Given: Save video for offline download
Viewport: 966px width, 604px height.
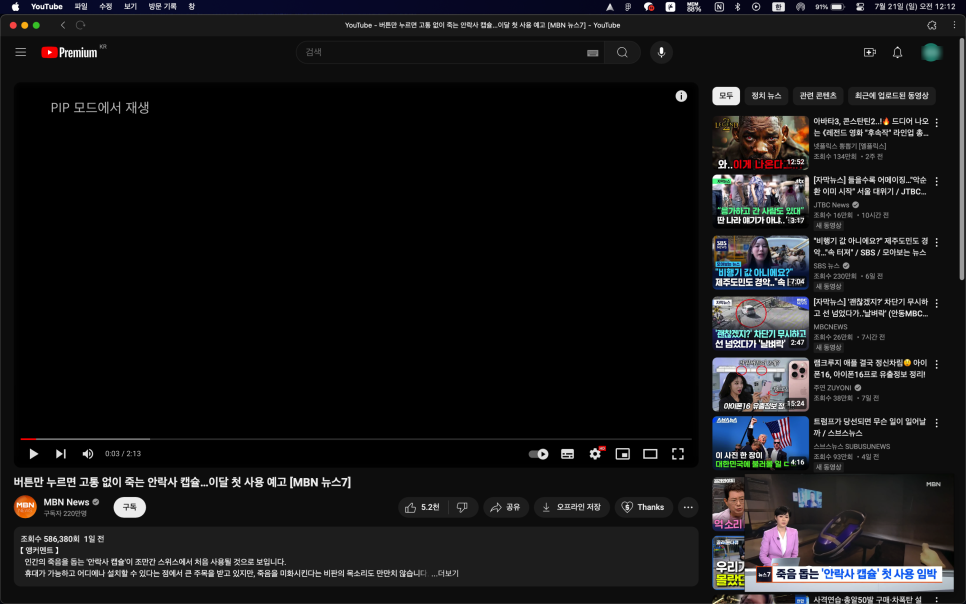Looking at the screenshot, I should point(572,507).
